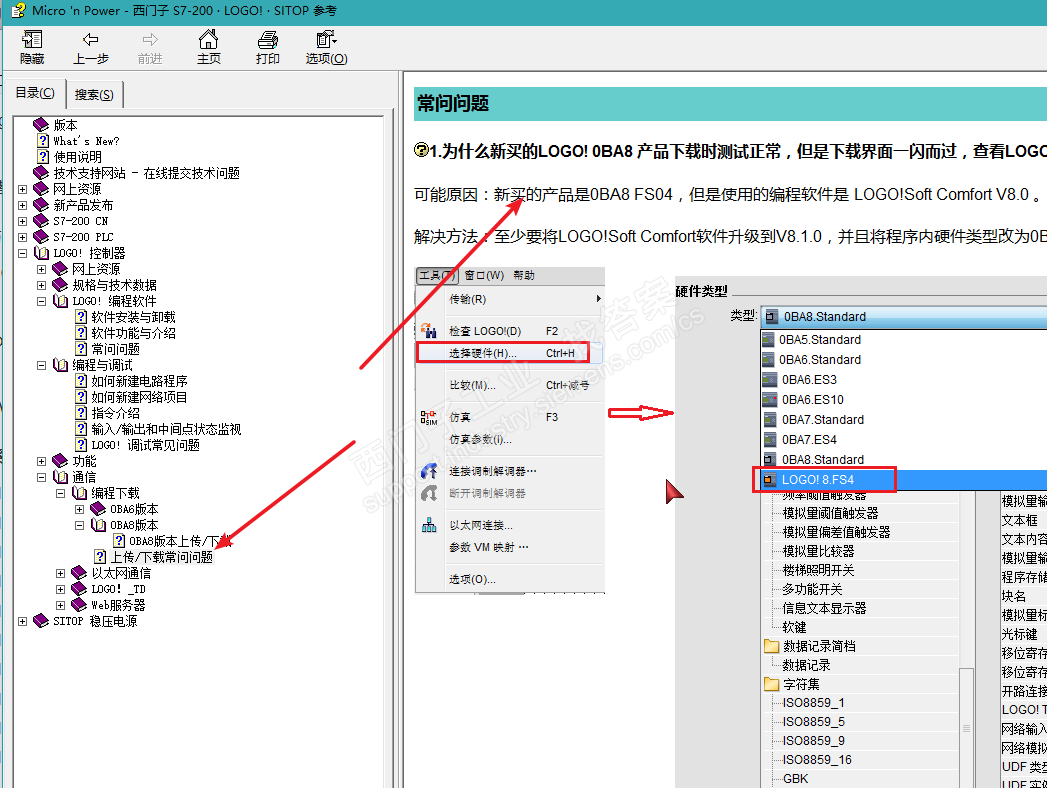Click the S7-200 CN book icon

[x=41, y=221]
